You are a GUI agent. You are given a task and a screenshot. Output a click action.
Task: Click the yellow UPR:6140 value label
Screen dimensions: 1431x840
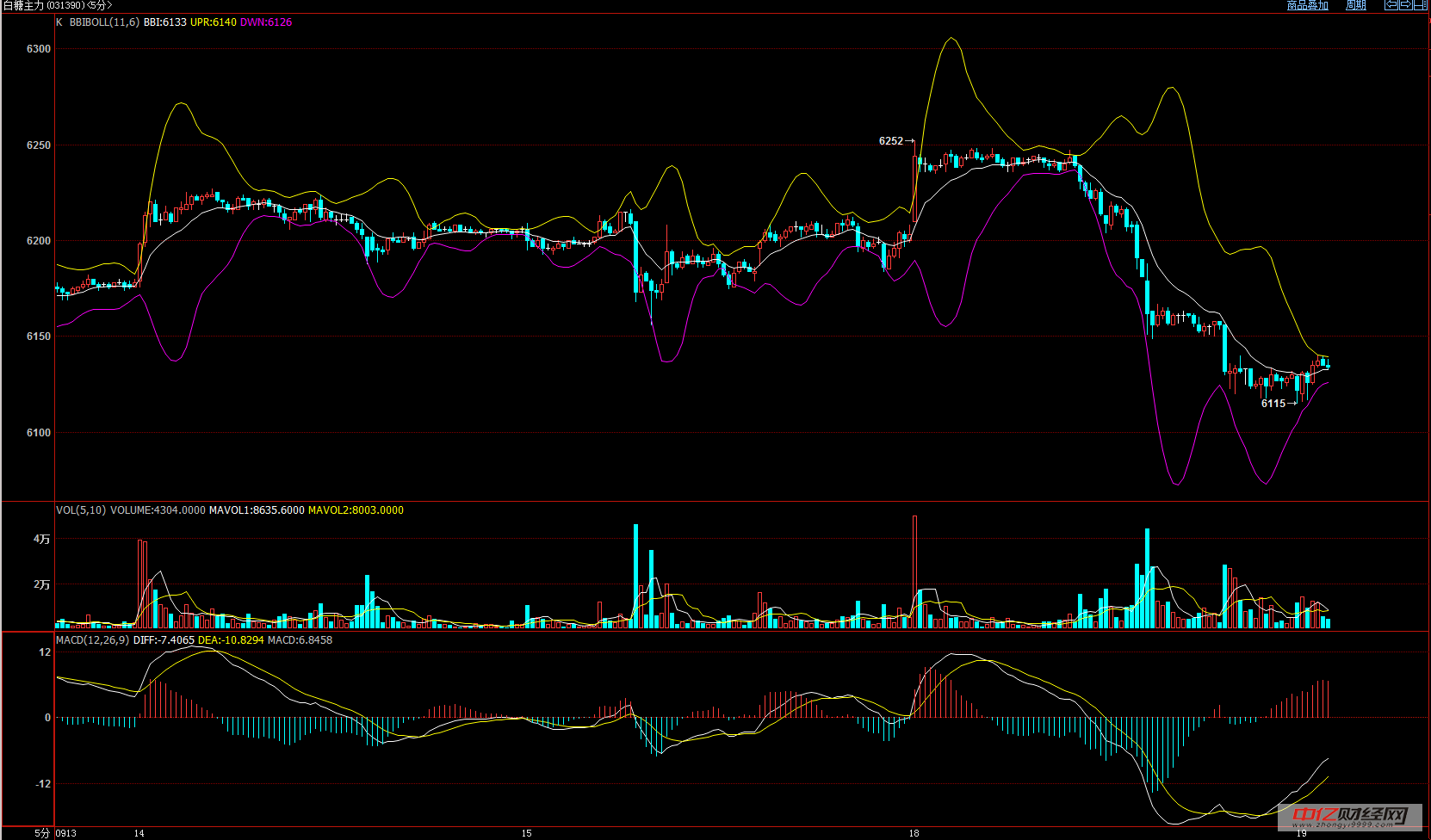pos(213,22)
